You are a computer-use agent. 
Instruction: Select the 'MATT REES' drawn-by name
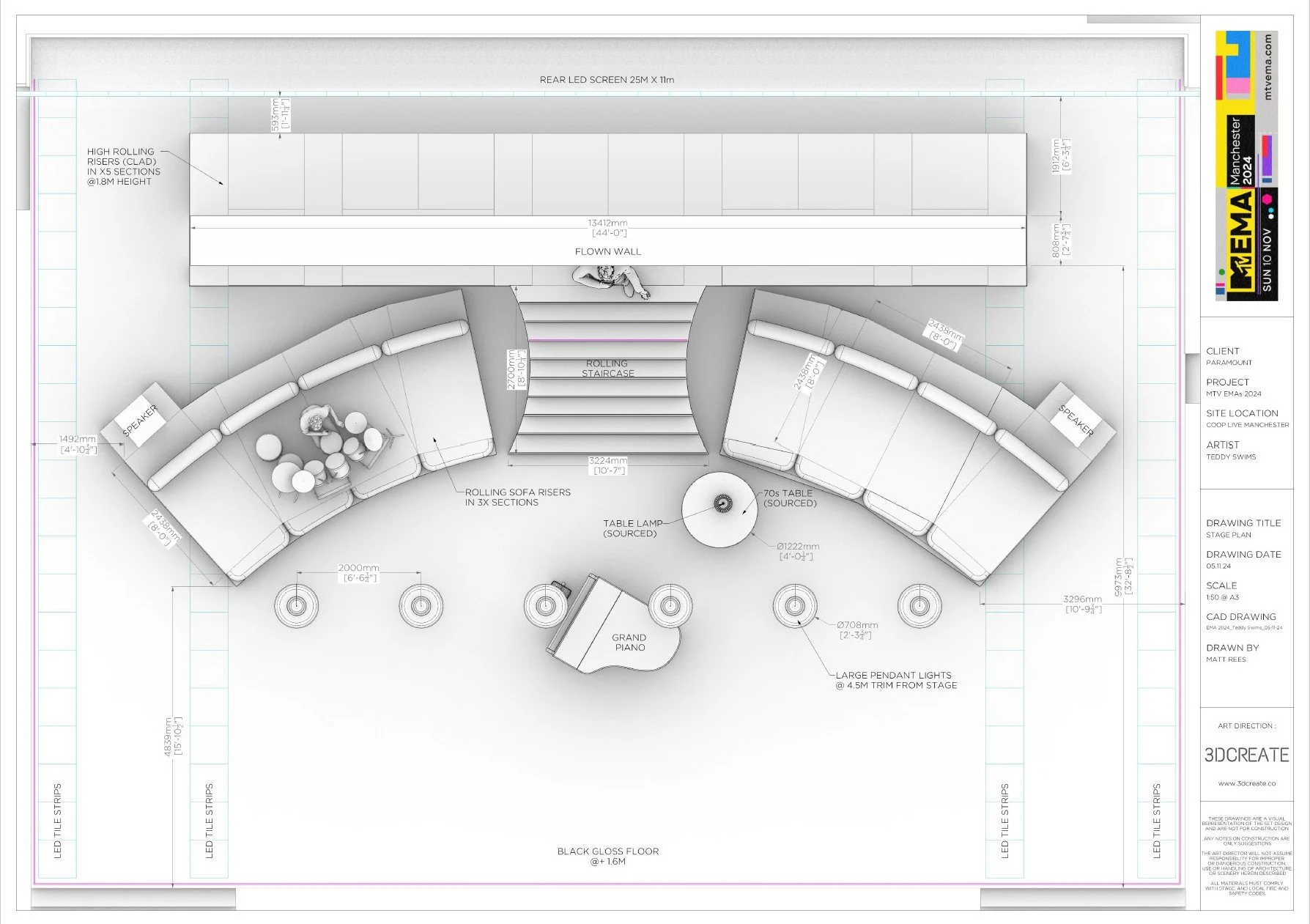(1226, 659)
